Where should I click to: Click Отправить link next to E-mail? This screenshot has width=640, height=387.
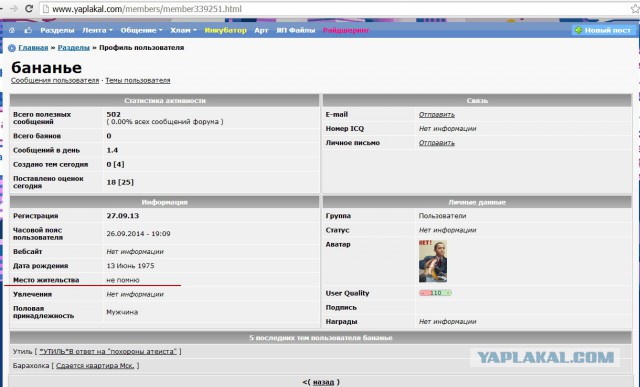tap(436, 115)
